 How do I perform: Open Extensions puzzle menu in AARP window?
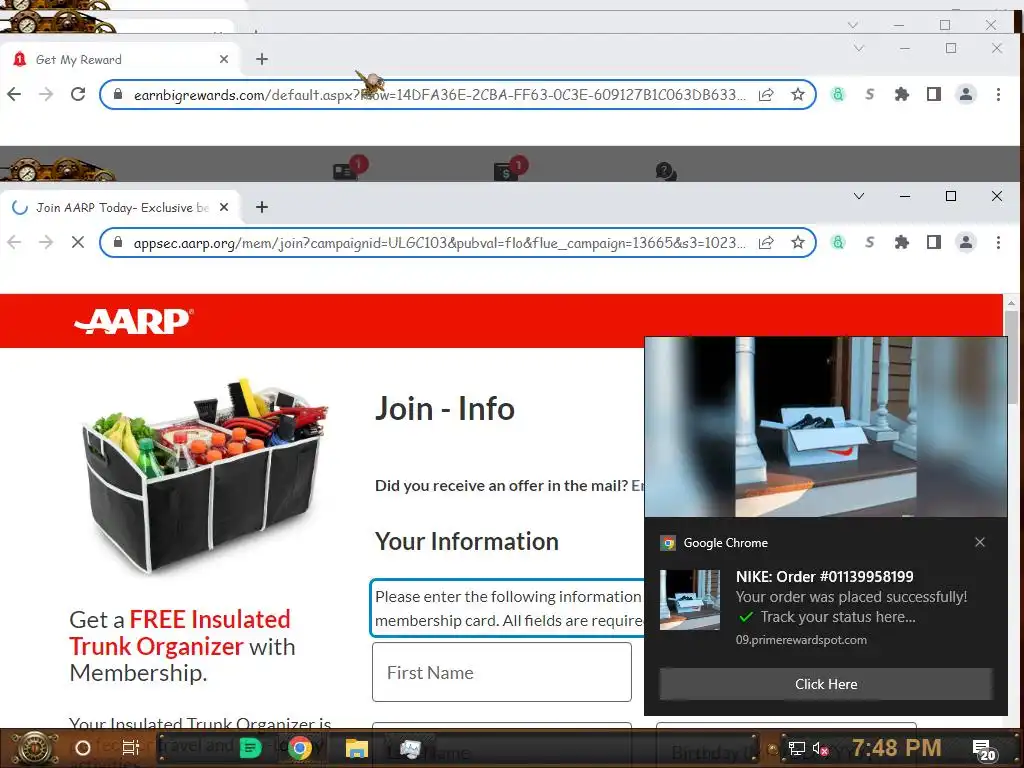[902, 242]
